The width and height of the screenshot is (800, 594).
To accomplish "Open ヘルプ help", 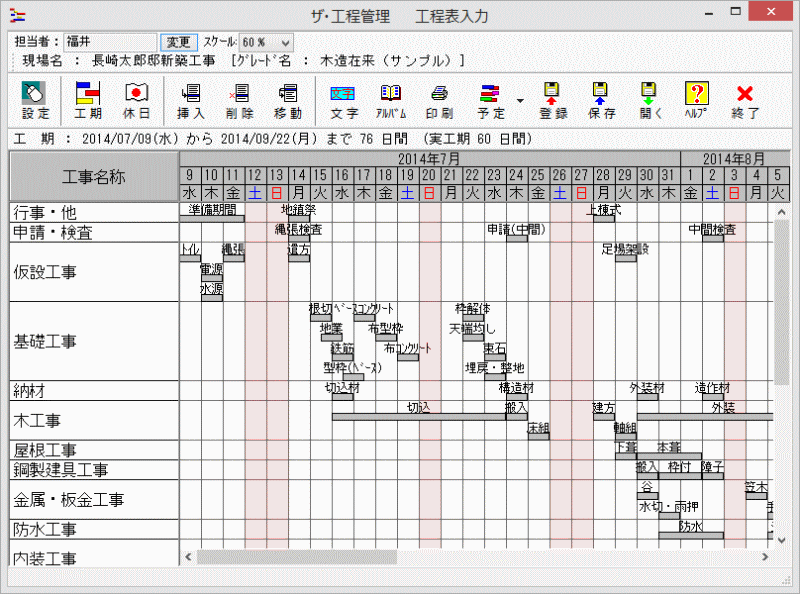I will 696,101.
